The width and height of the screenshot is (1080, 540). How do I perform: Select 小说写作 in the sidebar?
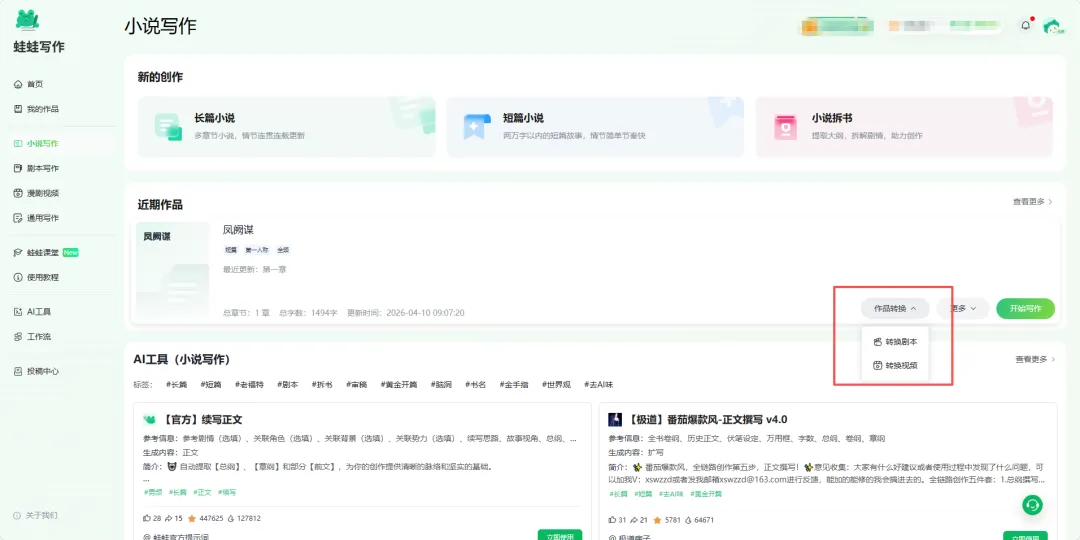36,143
